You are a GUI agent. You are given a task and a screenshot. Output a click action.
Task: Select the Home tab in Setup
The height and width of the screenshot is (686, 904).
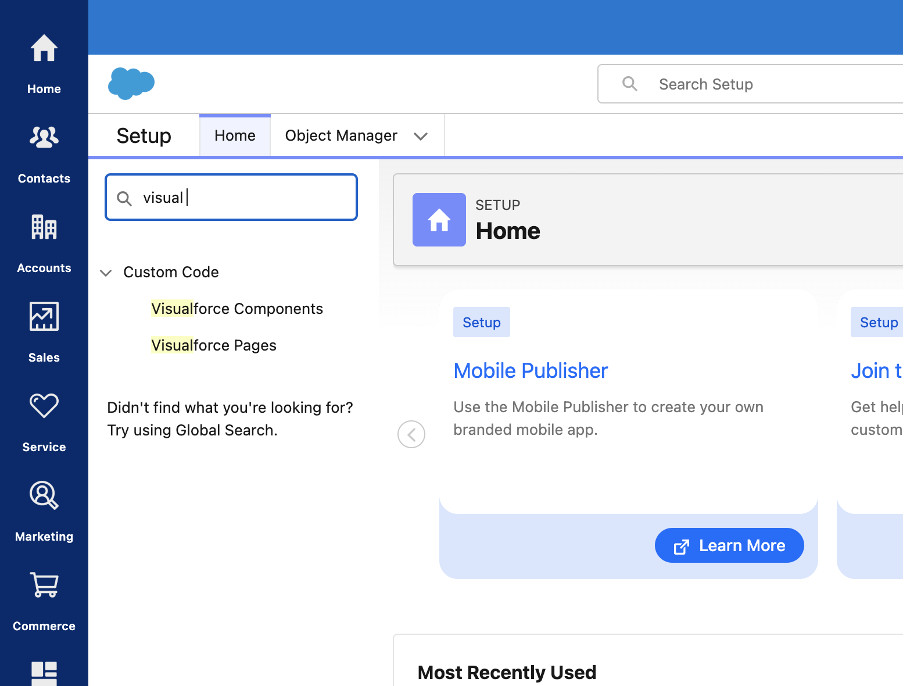tap(234, 135)
